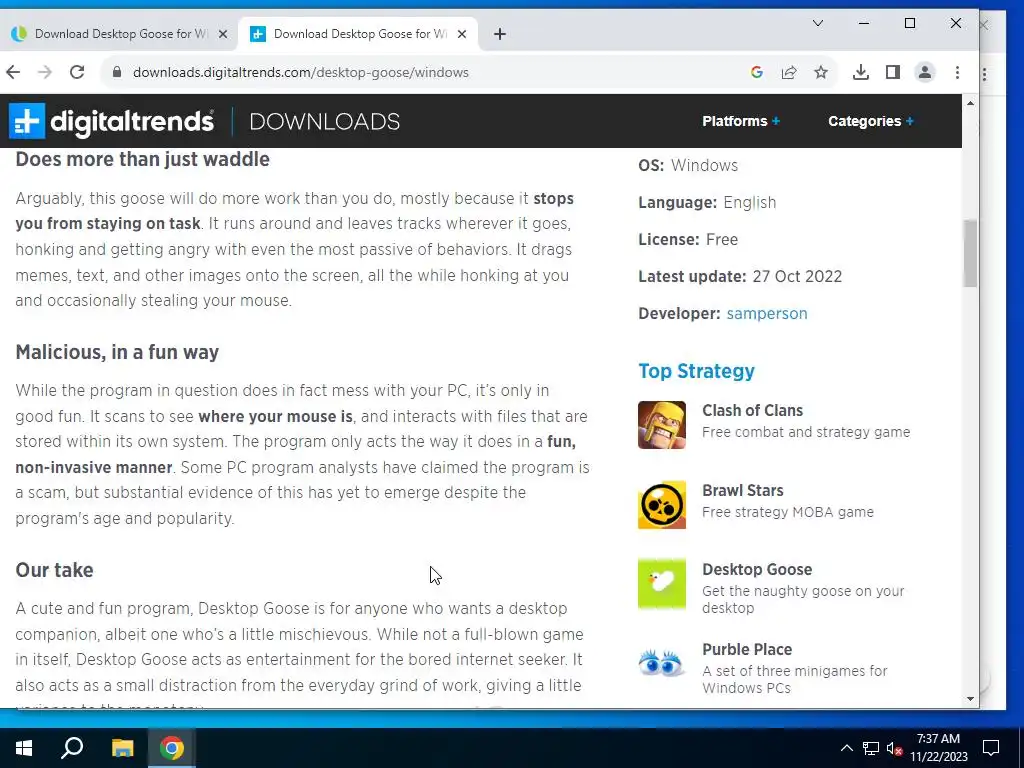The height and width of the screenshot is (768, 1024).
Task: Toggle the Chrome side panel
Action: click(893, 72)
